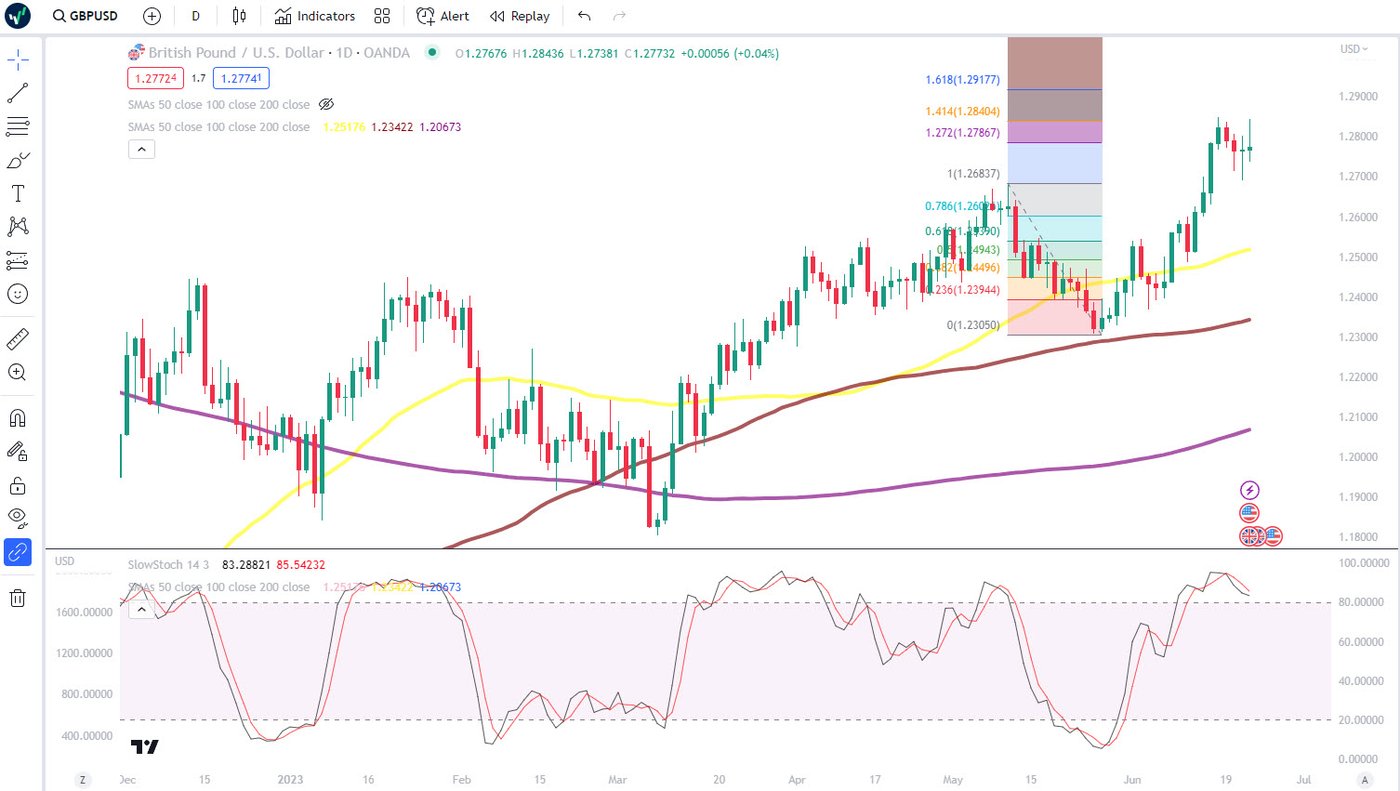Open candlestick chart type selector

[238, 16]
